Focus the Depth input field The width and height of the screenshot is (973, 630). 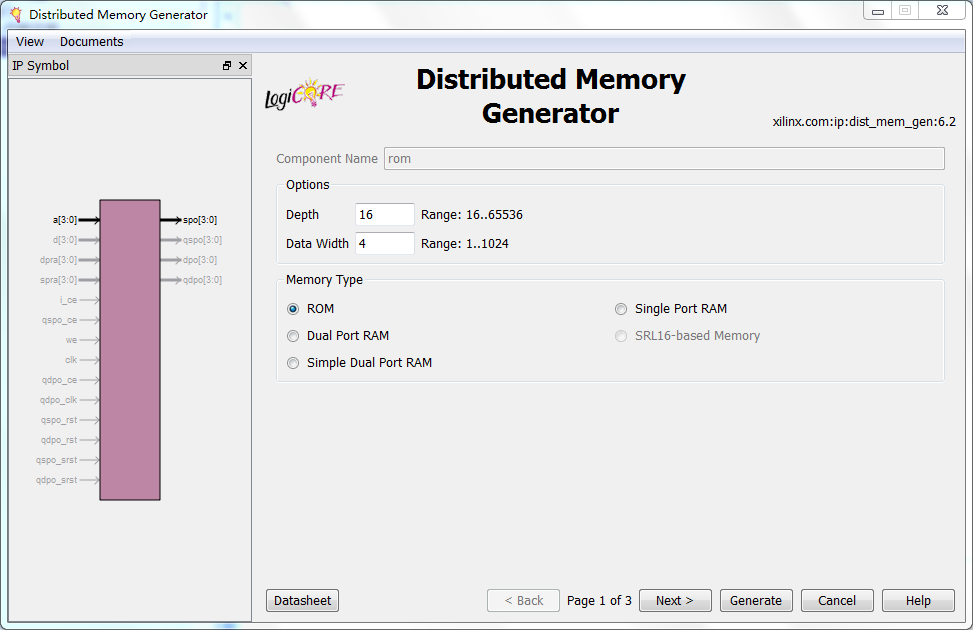point(385,214)
